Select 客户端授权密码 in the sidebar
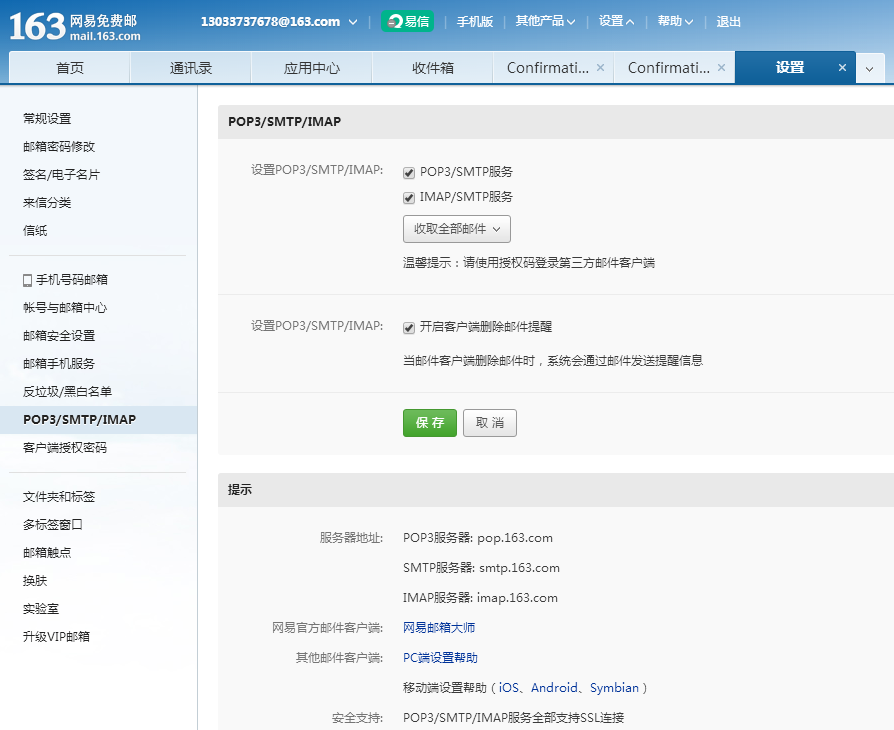894x730 pixels. [64, 447]
